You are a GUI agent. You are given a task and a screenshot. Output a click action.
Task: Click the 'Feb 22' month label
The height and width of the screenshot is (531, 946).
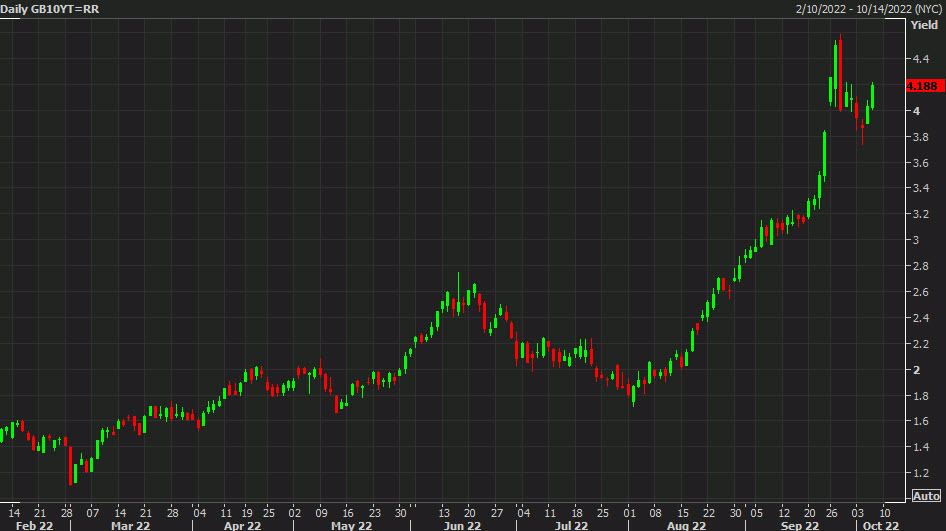[34, 526]
